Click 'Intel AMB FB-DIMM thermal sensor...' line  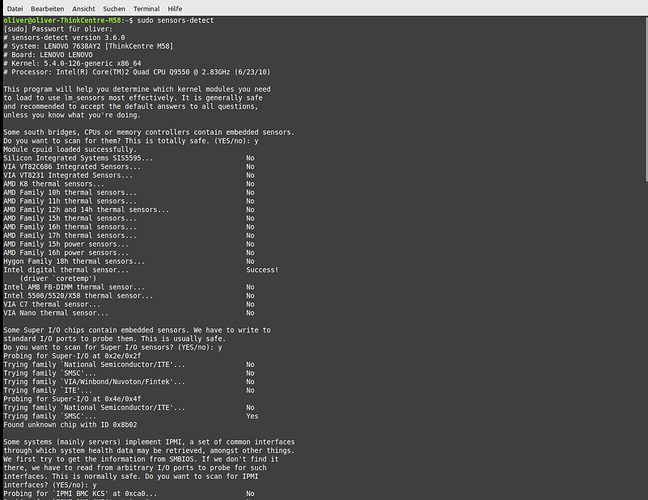pos(74,287)
